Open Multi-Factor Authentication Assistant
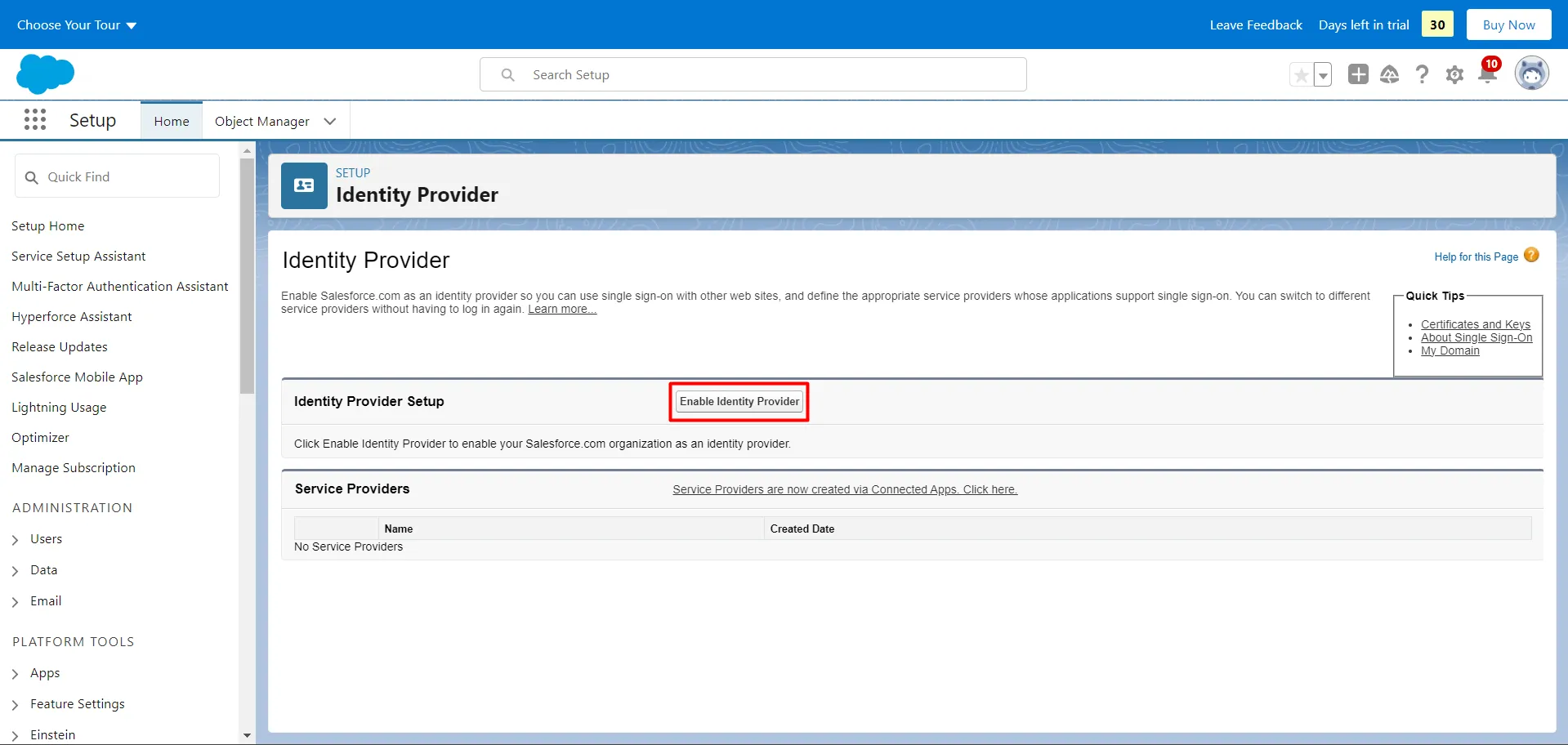 (120, 287)
